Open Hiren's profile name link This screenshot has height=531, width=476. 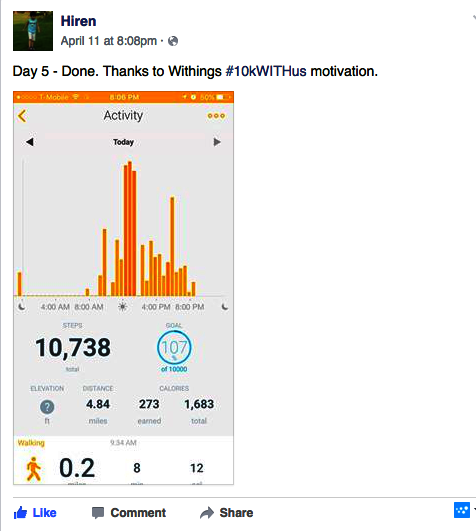point(78,21)
